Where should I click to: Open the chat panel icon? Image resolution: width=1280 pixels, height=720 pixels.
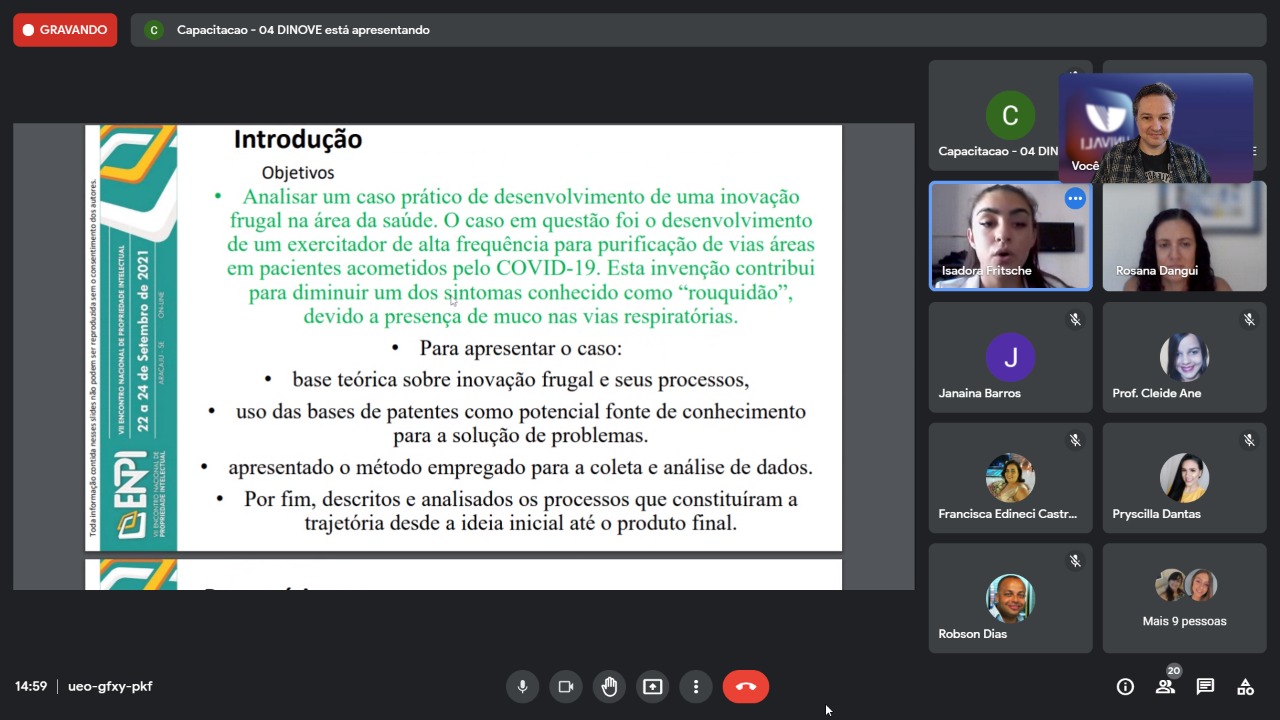coord(1205,687)
